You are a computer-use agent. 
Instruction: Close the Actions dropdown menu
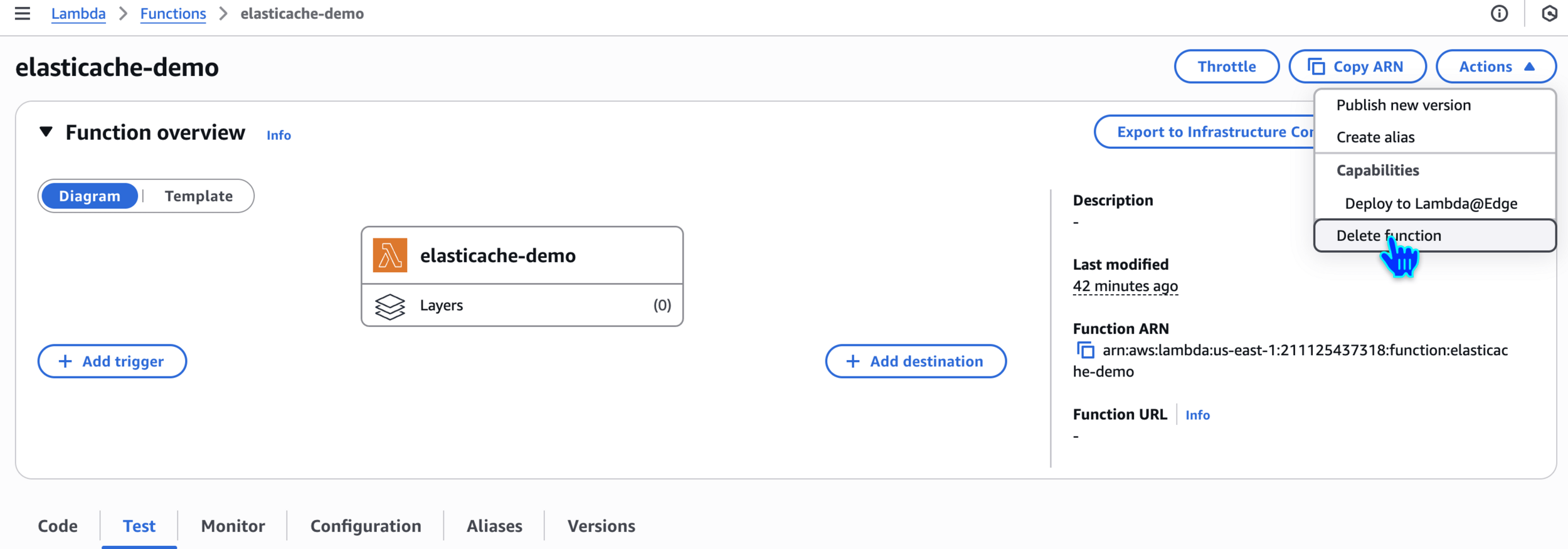[x=1495, y=67]
